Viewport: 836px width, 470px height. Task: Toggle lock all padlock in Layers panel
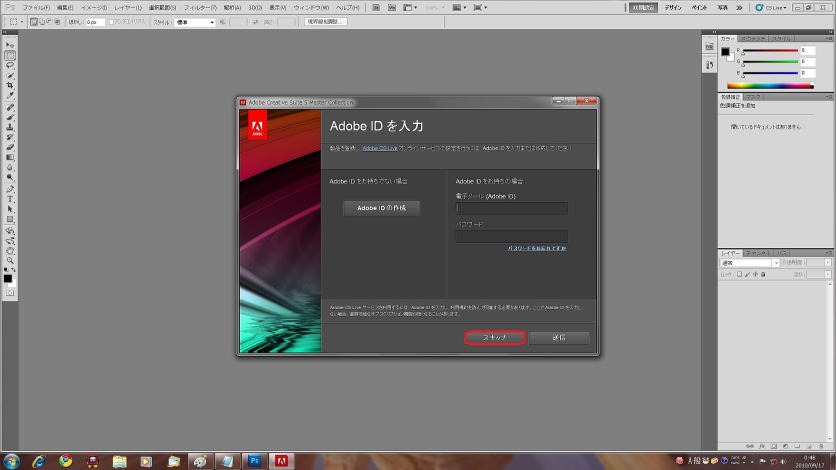coord(763,274)
